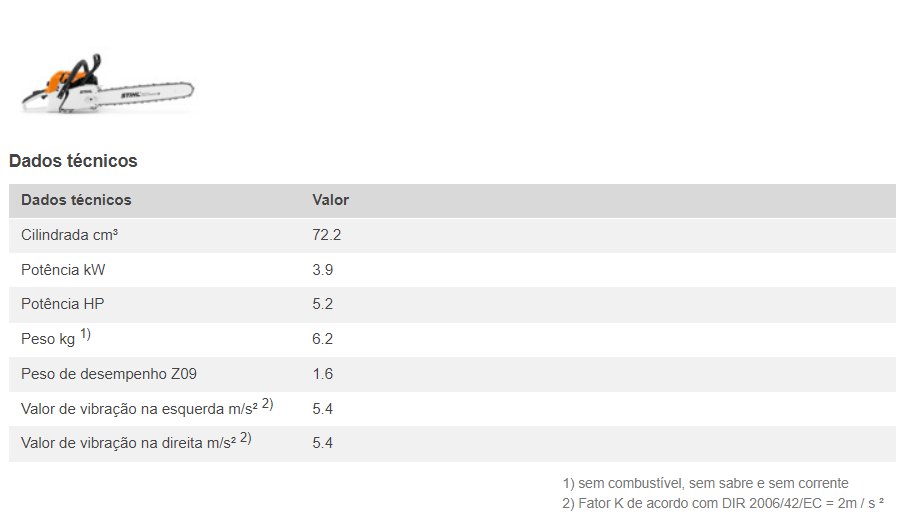The image size is (905, 520).
Task: Click the 5.4 value for left vibration
Action: coord(323,409)
